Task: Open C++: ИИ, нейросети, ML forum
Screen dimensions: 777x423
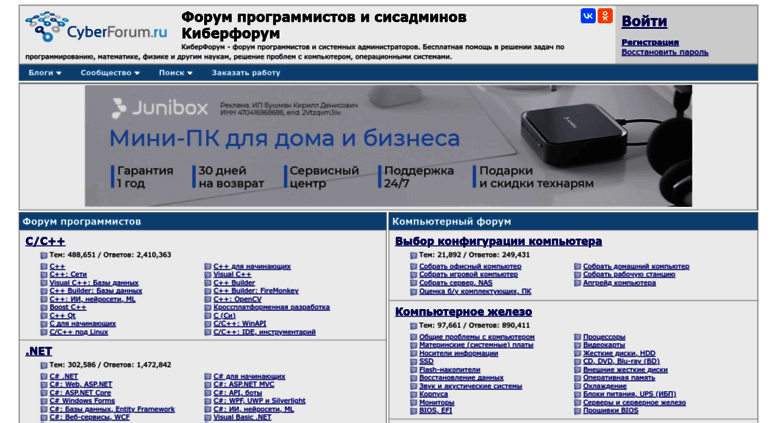Action: coord(92,299)
